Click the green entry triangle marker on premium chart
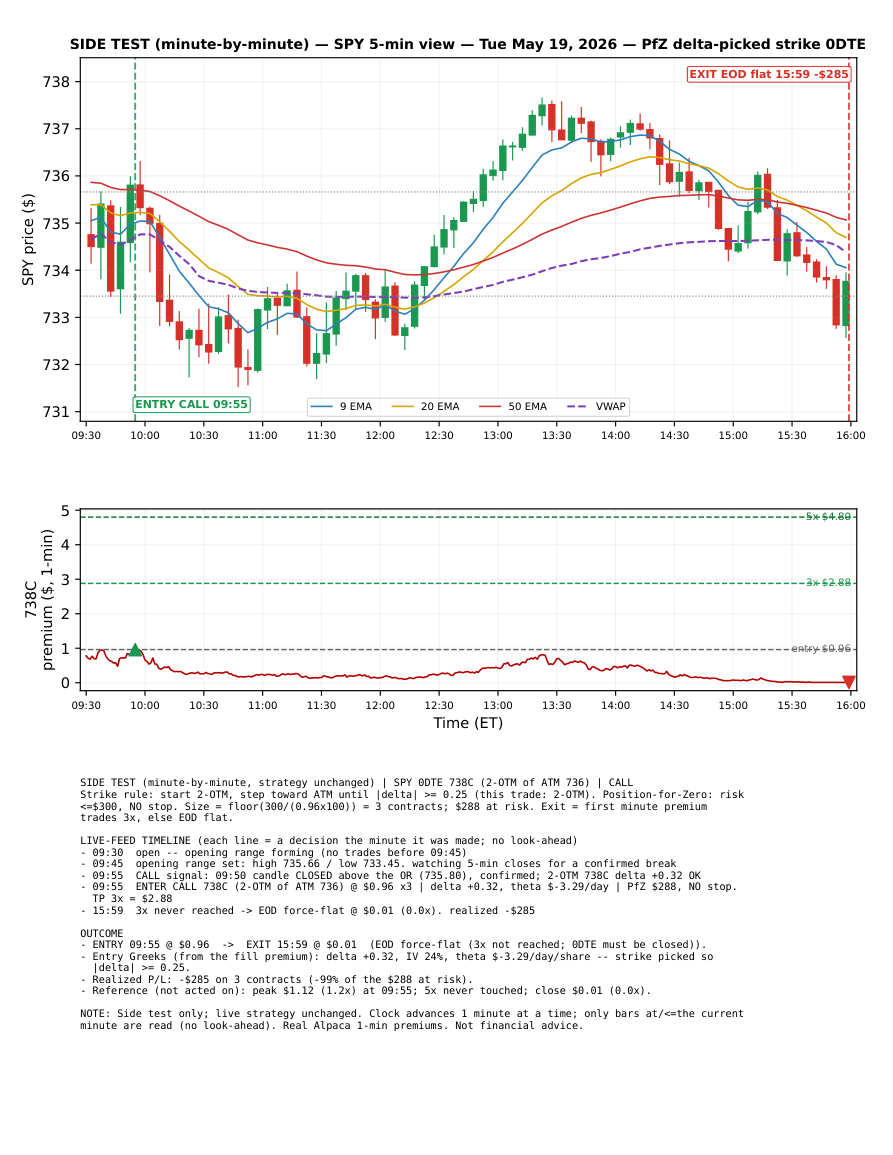This screenshot has height=1155, width=893. click(135, 650)
